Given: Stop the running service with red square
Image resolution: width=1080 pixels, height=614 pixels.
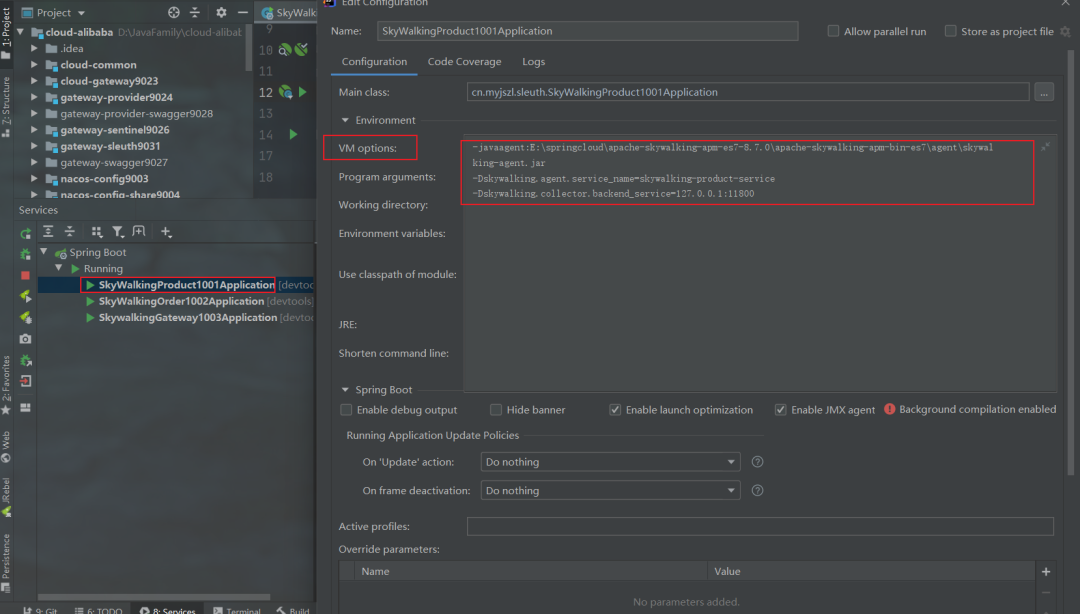Looking at the screenshot, I should tap(25, 276).
